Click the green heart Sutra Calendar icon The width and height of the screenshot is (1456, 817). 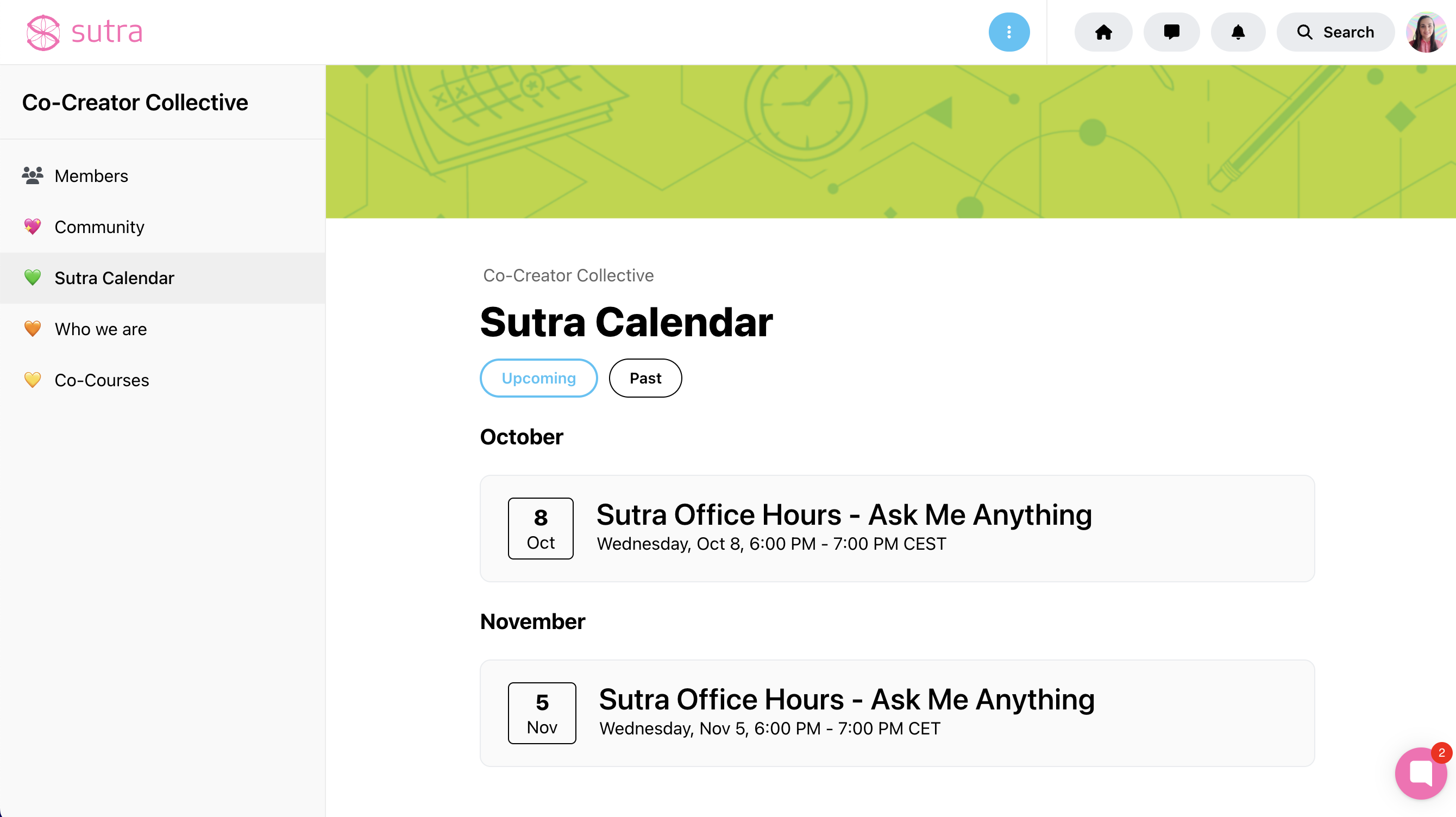[33, 278]
